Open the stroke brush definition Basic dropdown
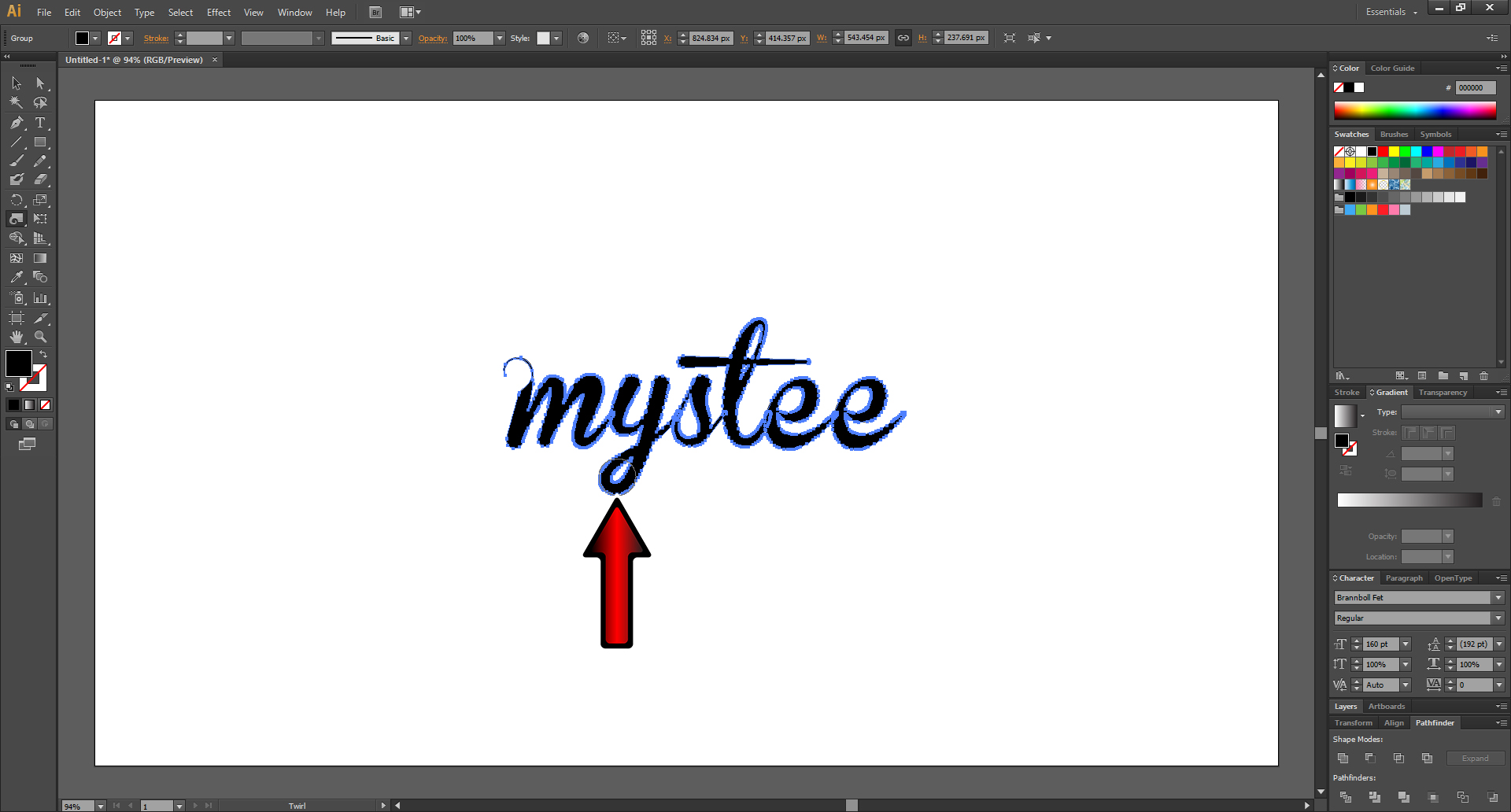Screen dimensions: 1511x812 pyautogui.click(x=406, y=38)
